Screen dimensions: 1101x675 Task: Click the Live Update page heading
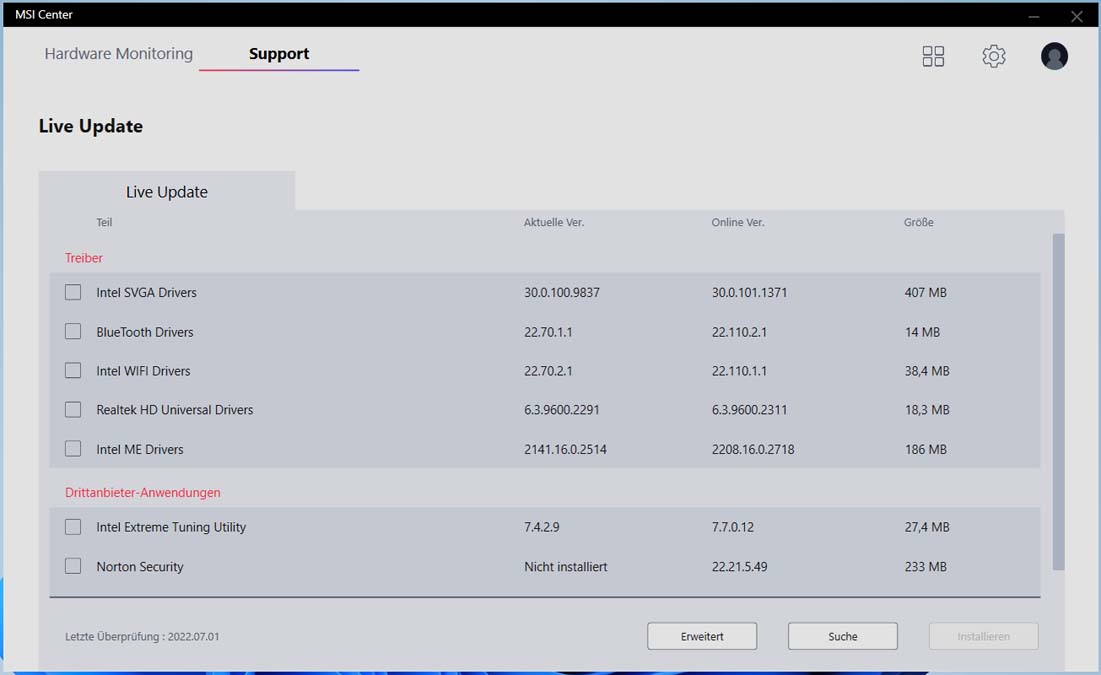pos(91,126)
